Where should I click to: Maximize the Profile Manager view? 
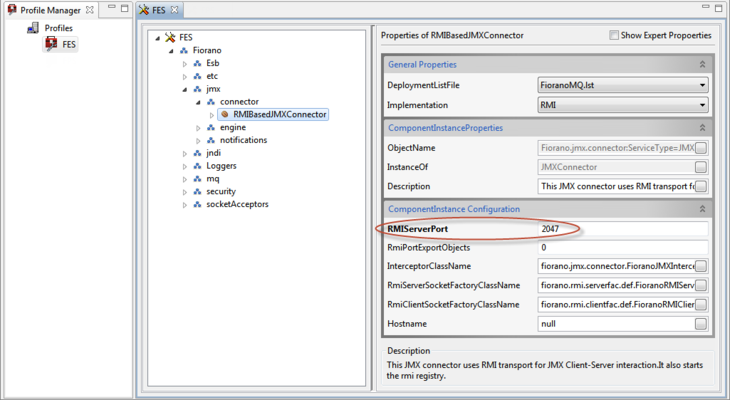point(124,8)
